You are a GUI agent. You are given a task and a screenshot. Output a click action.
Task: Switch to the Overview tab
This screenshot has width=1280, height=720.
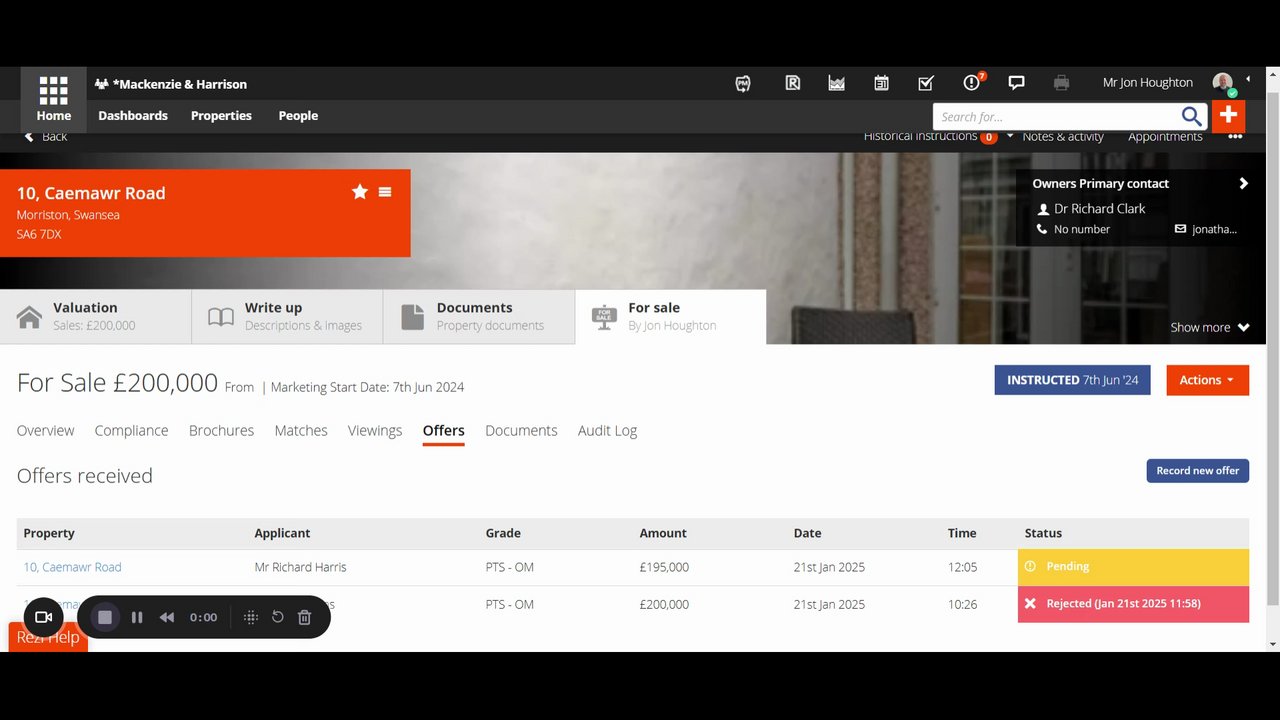coord(45,431)
